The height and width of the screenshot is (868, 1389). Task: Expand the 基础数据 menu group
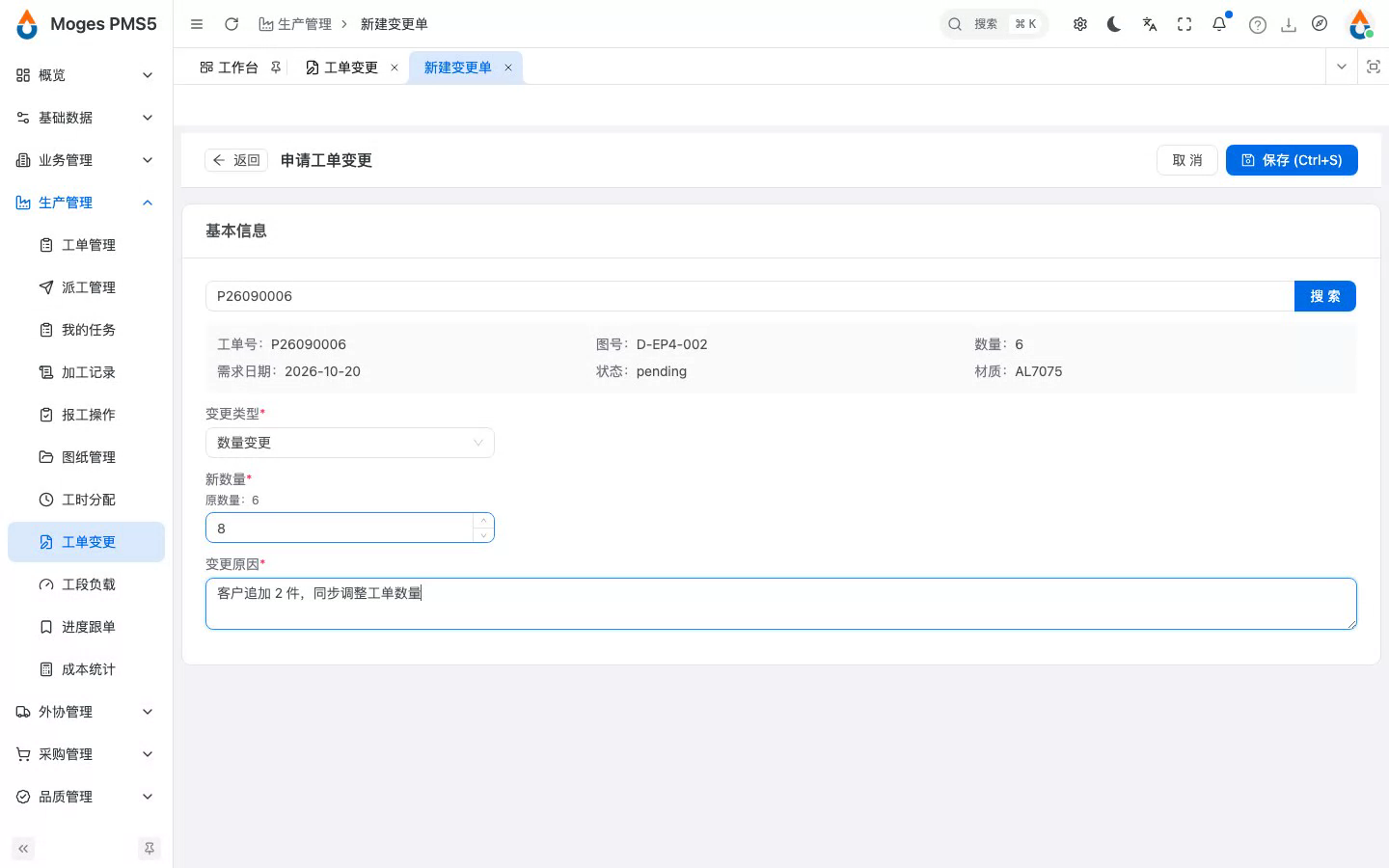[x=86, y=118]
